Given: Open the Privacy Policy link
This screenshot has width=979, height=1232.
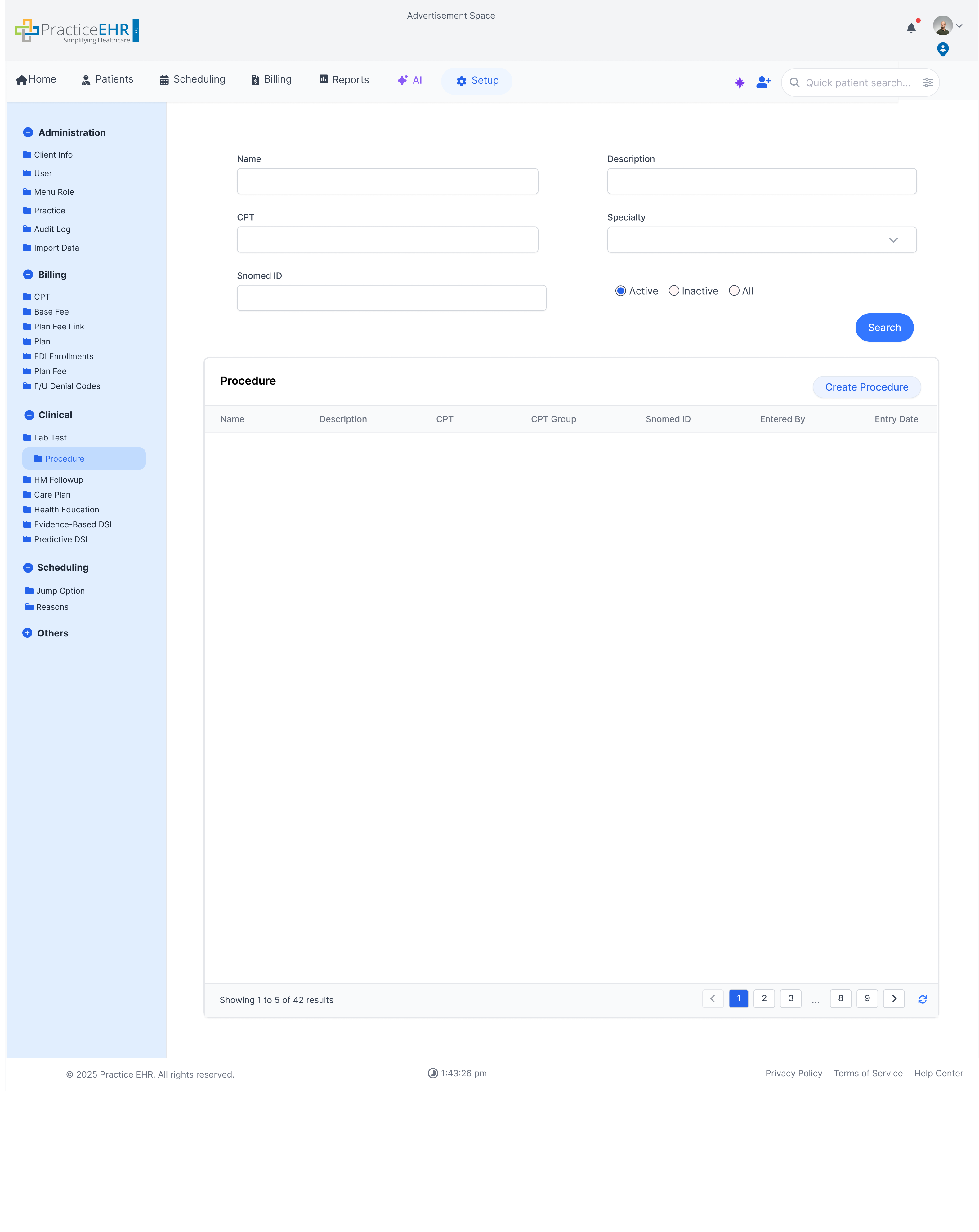Looking at the screenshot, I should tap(794, 1073).
